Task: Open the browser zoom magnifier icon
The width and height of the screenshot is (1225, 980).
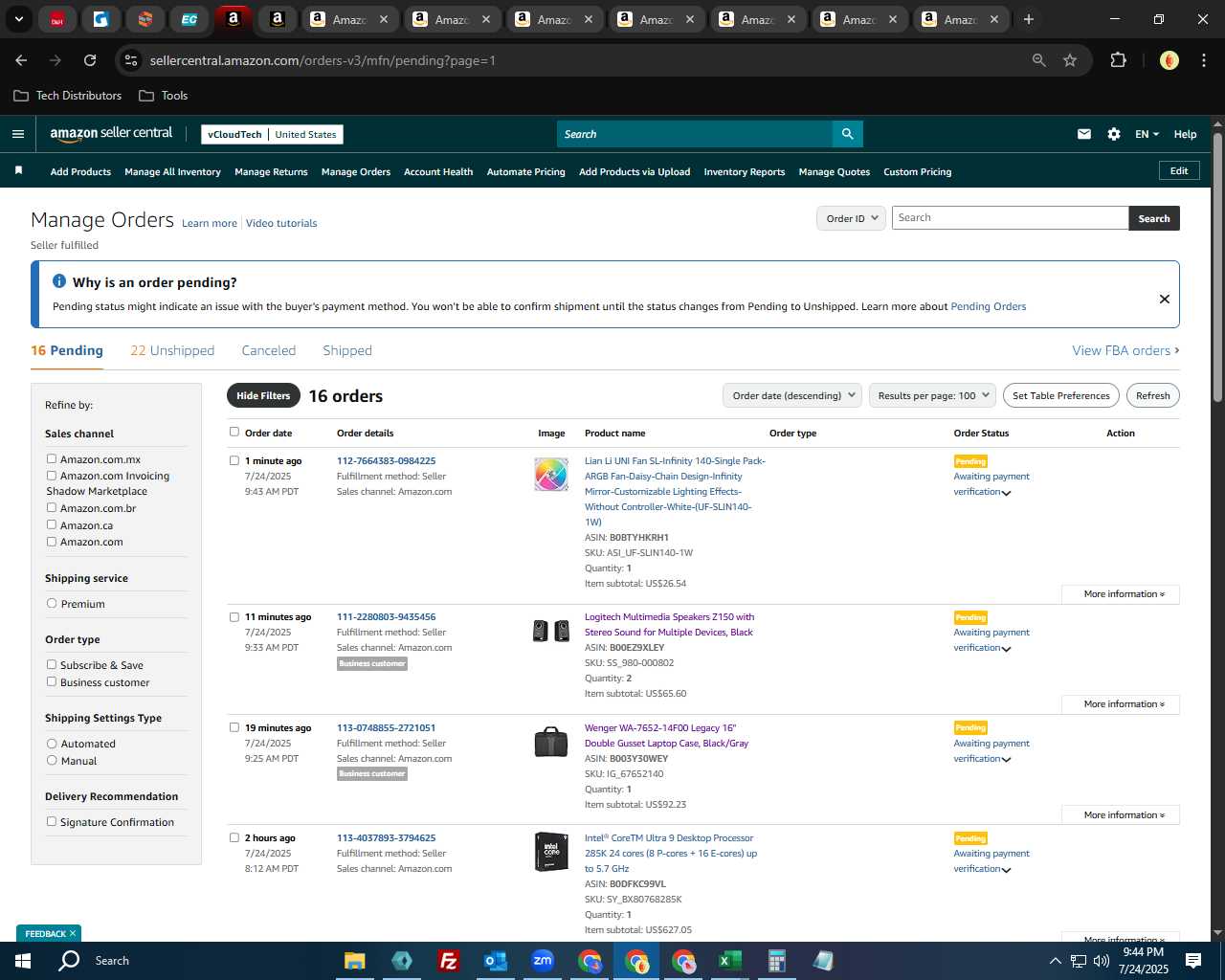Action: click(1039, 60)
